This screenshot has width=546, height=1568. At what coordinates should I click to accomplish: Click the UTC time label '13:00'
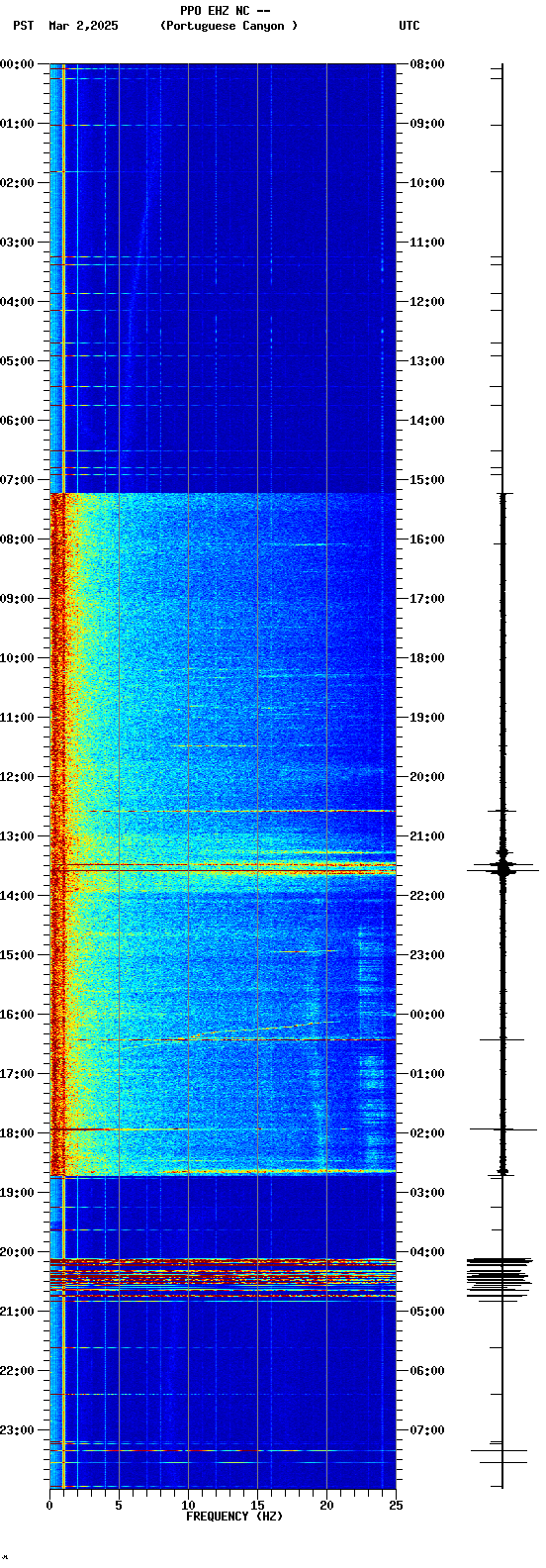coord(426,361)
